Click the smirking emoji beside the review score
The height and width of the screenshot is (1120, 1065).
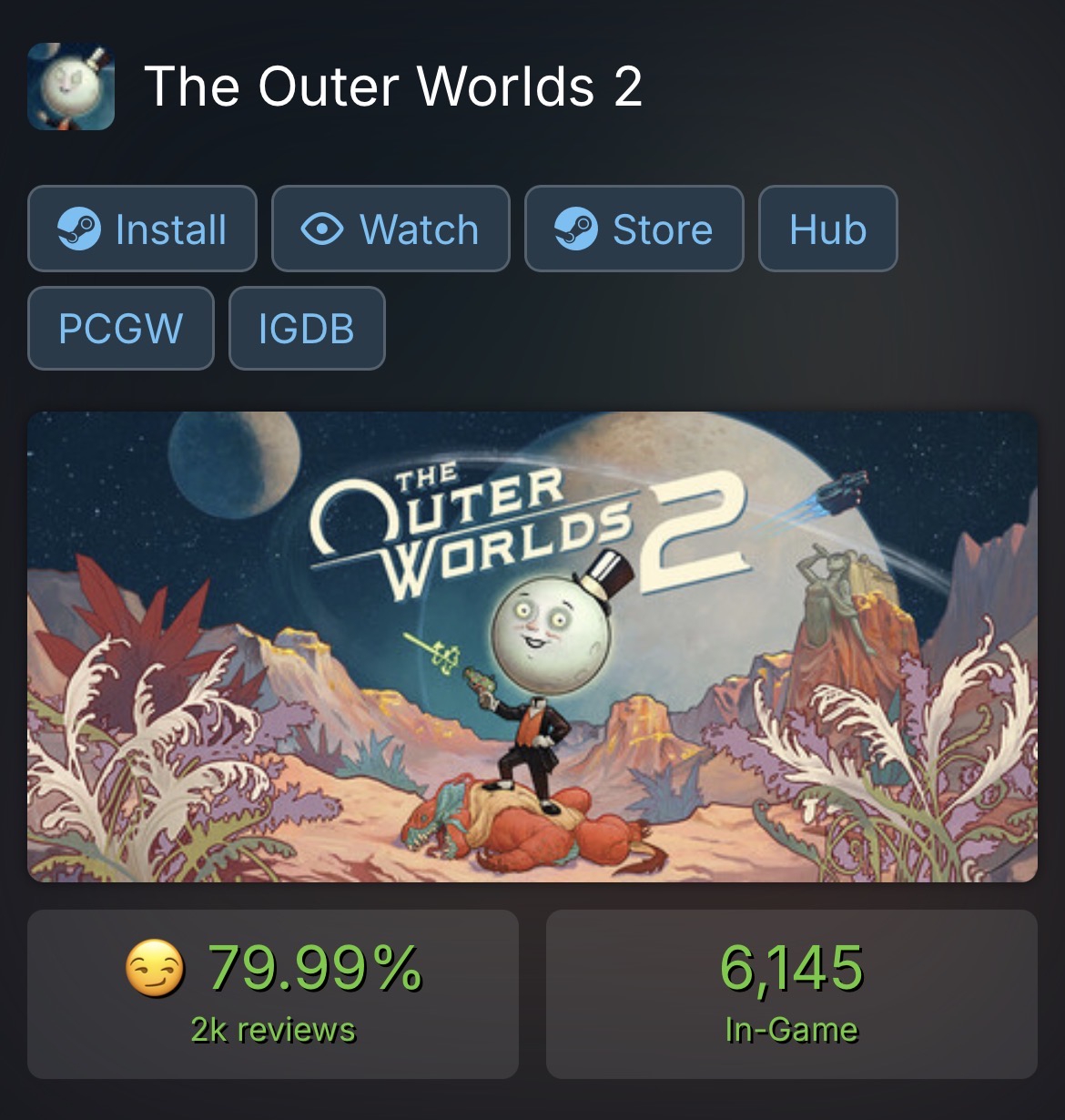click(155, 968)
